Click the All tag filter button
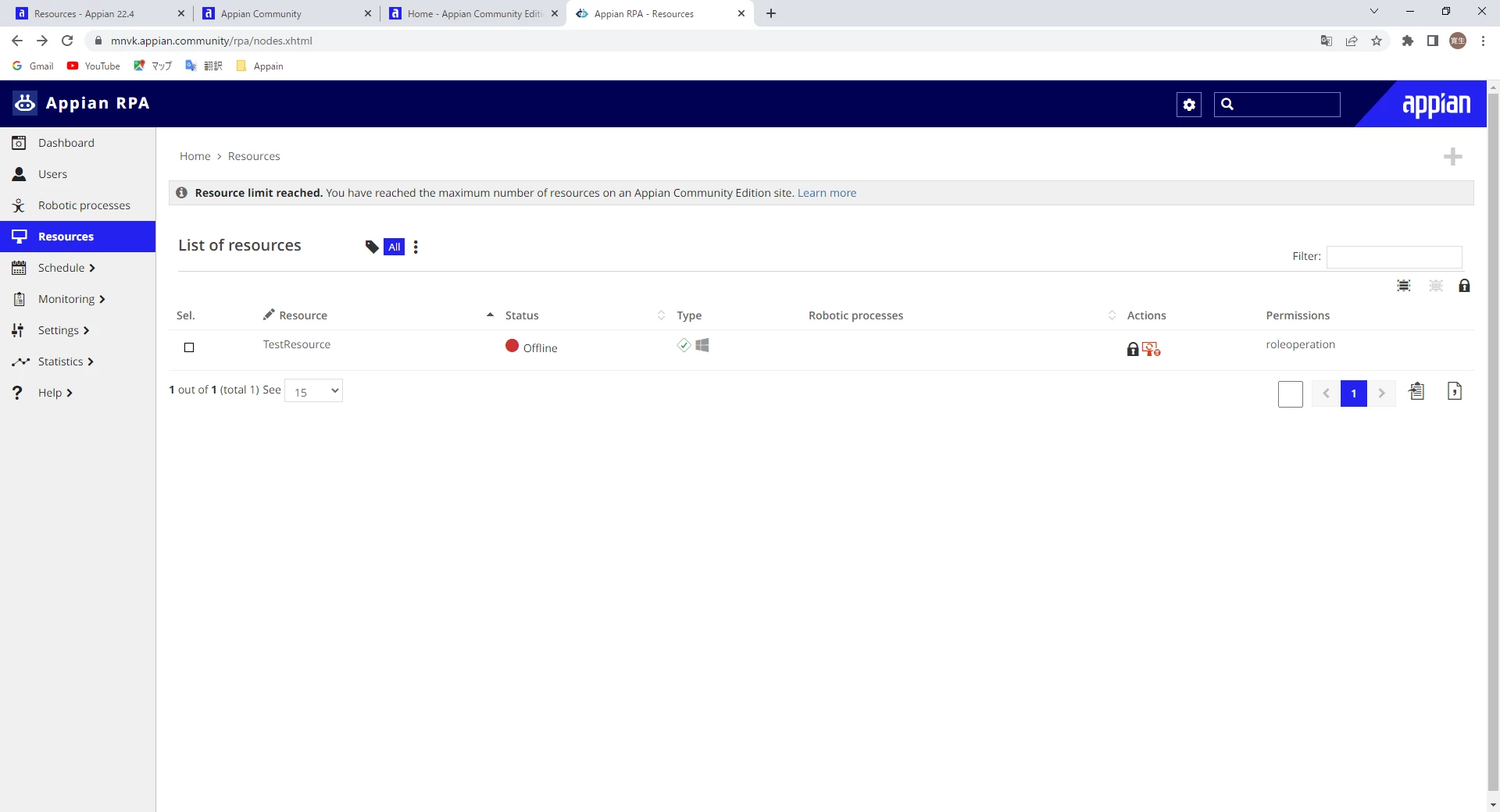 coord(395,247)
